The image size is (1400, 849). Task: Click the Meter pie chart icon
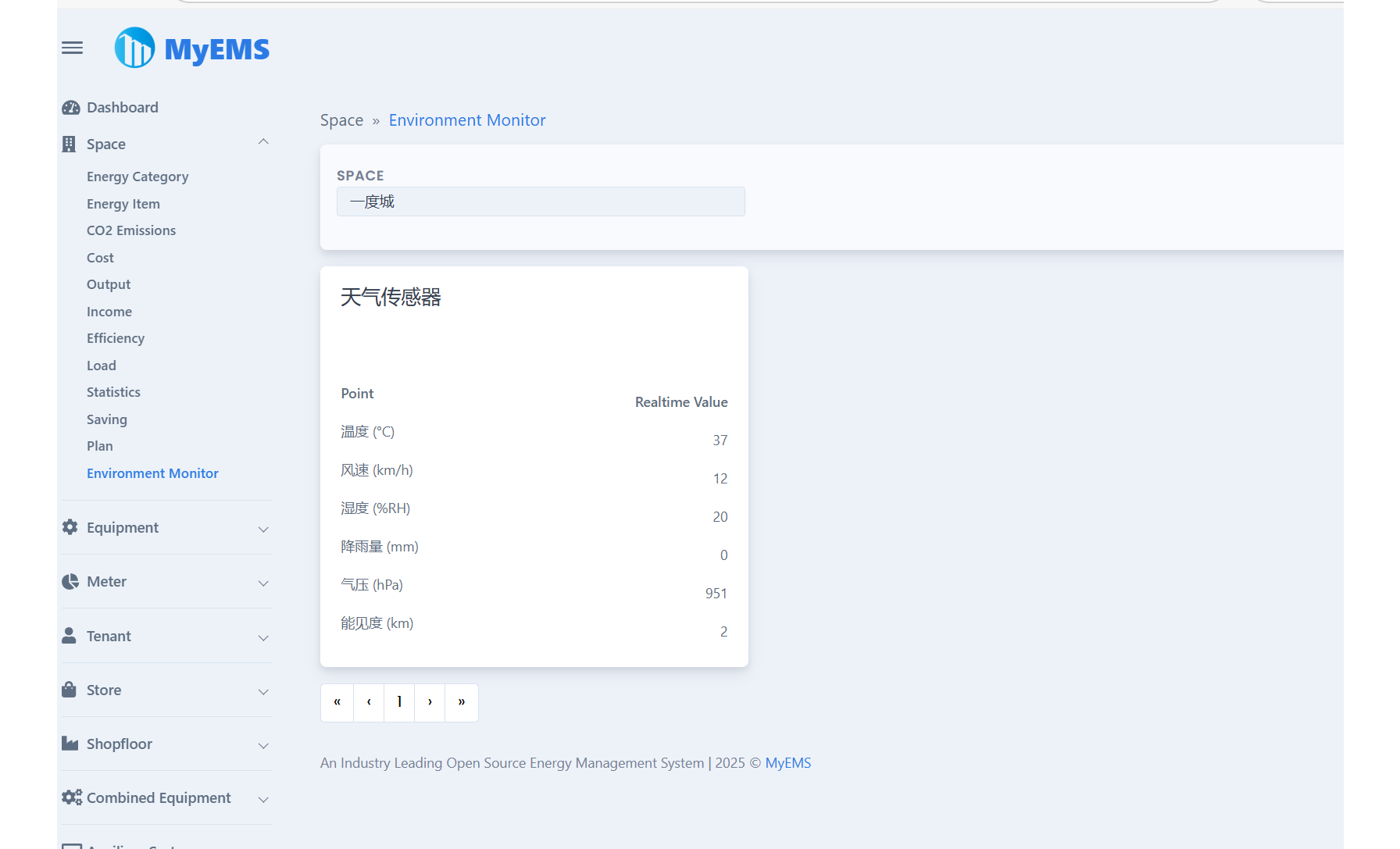click(x=70, y=581)
